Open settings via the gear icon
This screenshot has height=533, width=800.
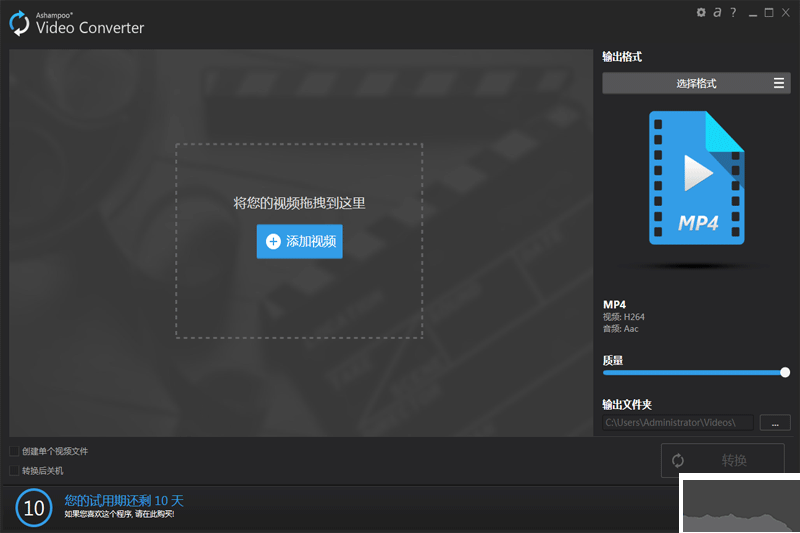(701, 12)
